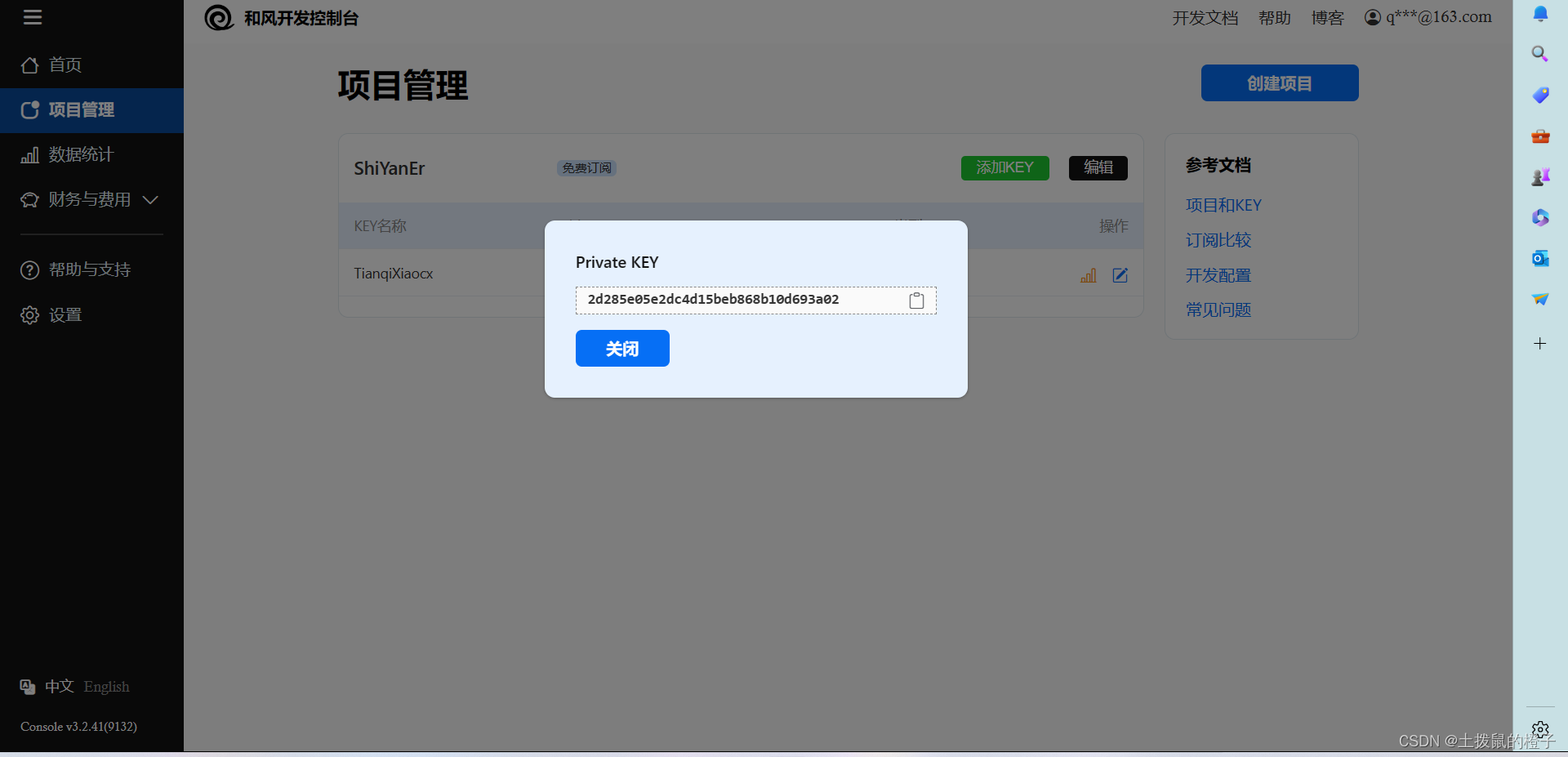
Task: Click the language translate icon
Action: click(28, 687)
